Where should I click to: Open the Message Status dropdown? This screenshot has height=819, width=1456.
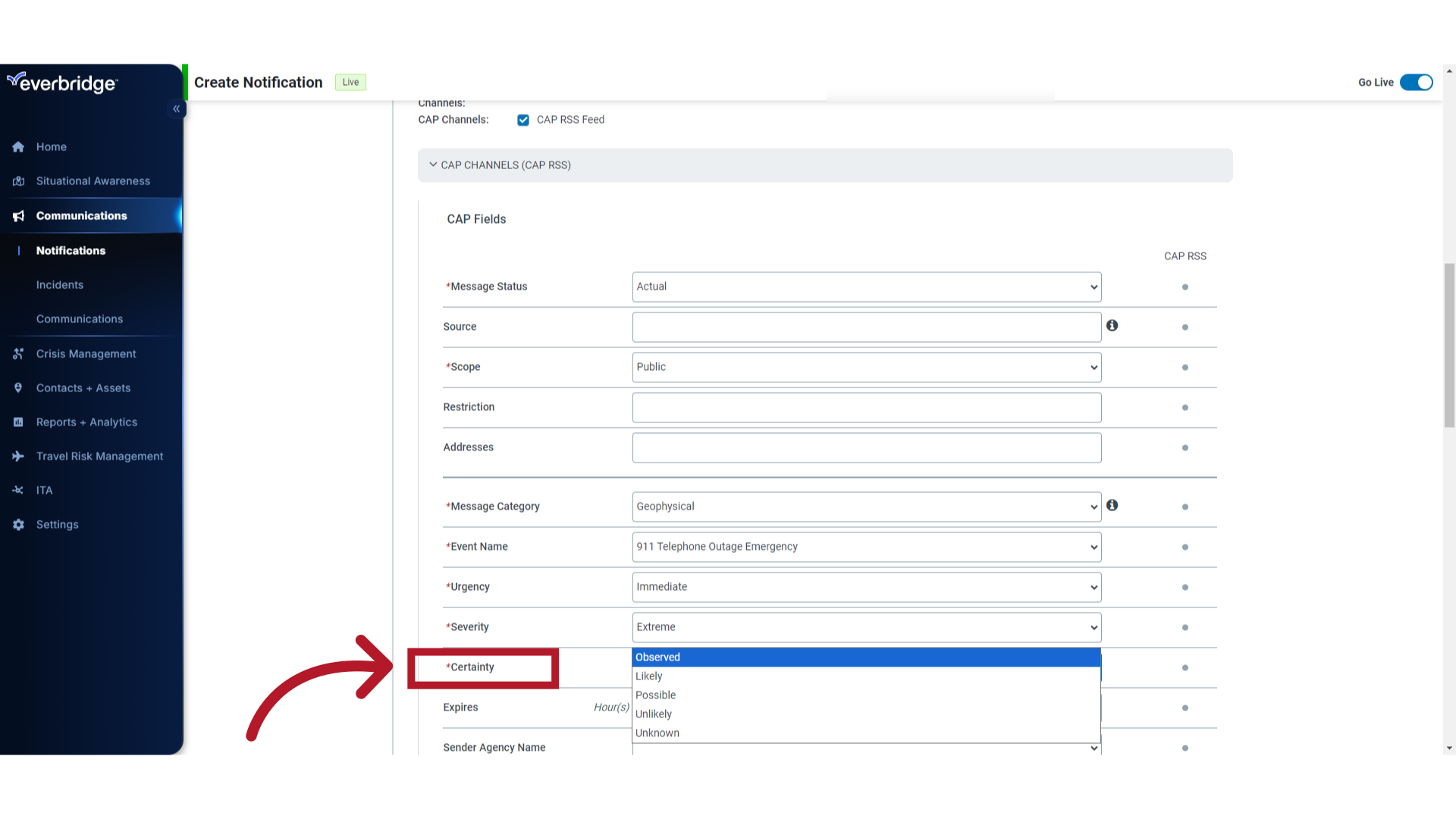pyautogui.click(x=866, y=287)
